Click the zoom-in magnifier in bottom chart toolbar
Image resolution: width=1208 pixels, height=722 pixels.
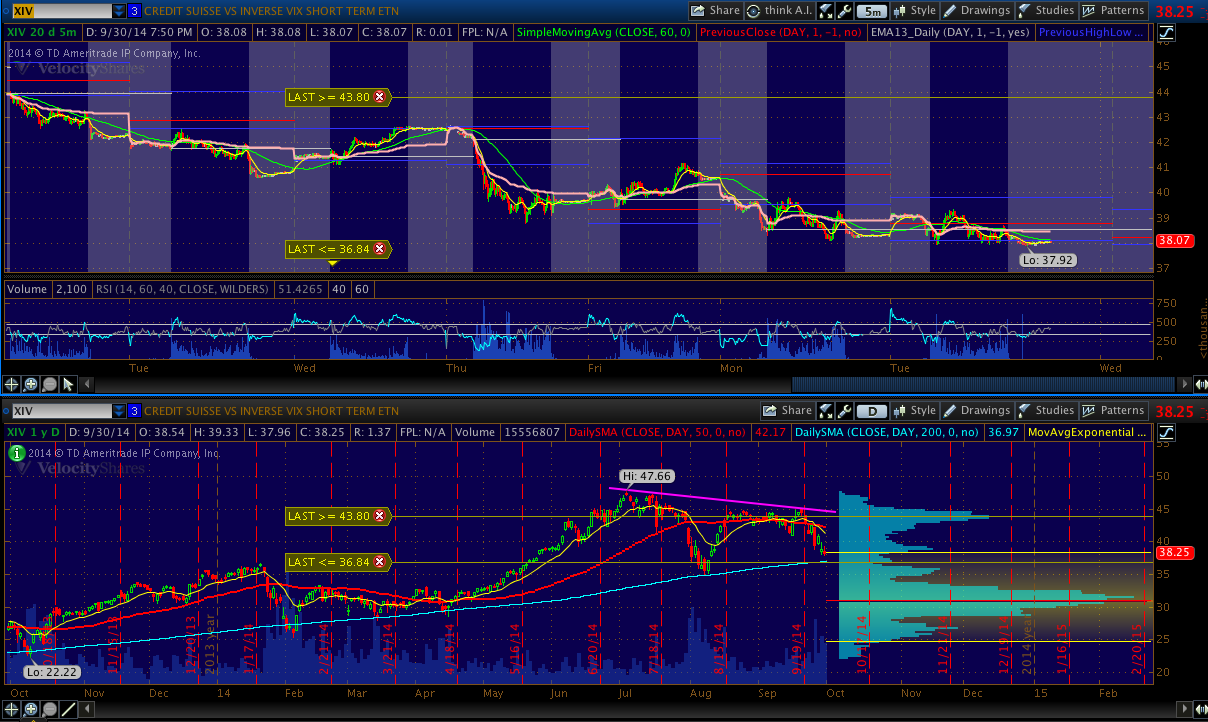click(x=31, y=709)
